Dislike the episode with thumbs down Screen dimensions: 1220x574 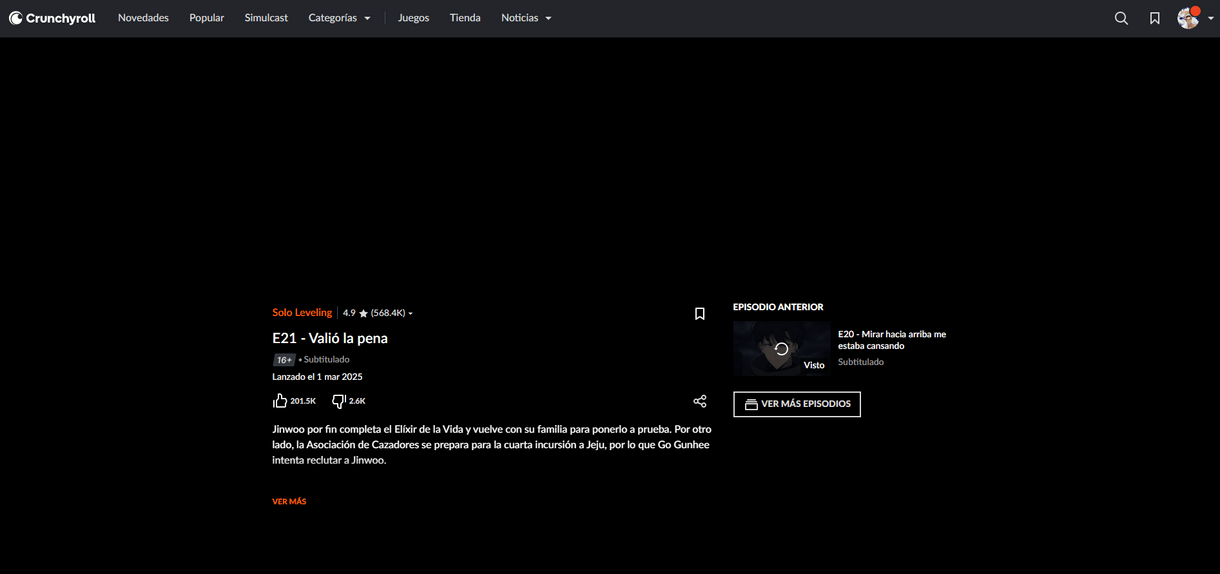(x=339, y=401)
